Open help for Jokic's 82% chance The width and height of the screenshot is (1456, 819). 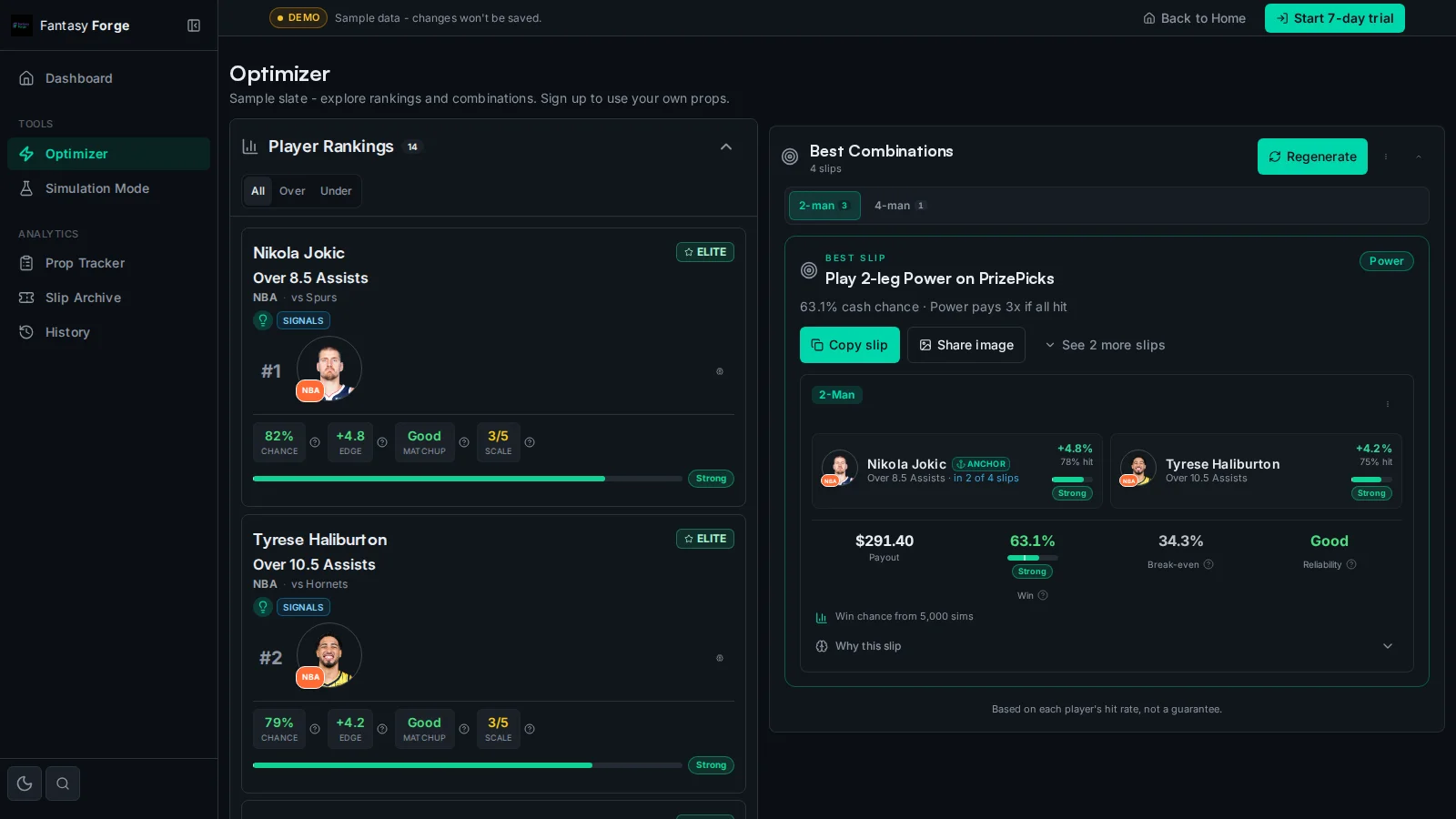315,442
